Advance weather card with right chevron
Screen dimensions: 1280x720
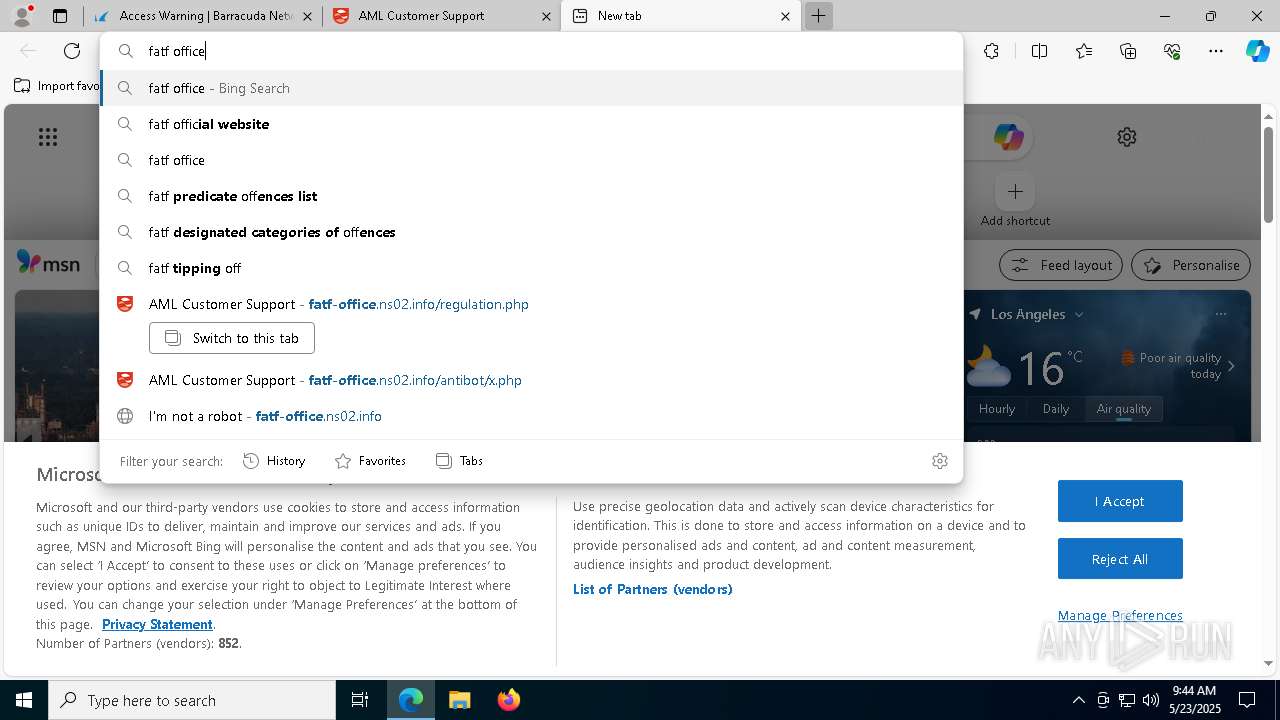[x=1231, y=366]
